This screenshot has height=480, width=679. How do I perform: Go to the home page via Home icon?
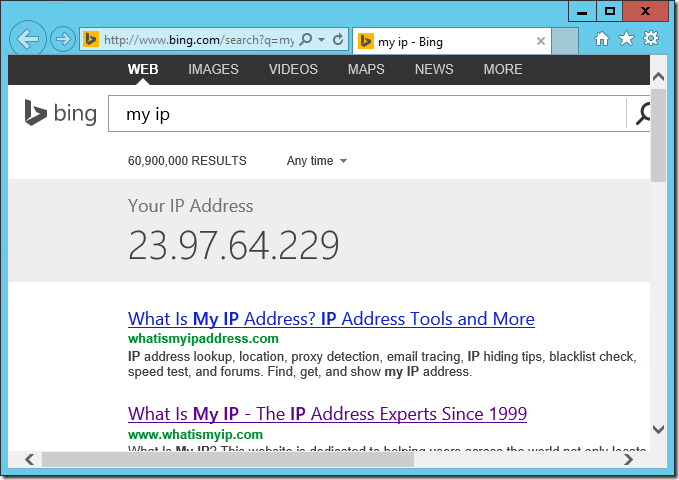coord(601,39)
